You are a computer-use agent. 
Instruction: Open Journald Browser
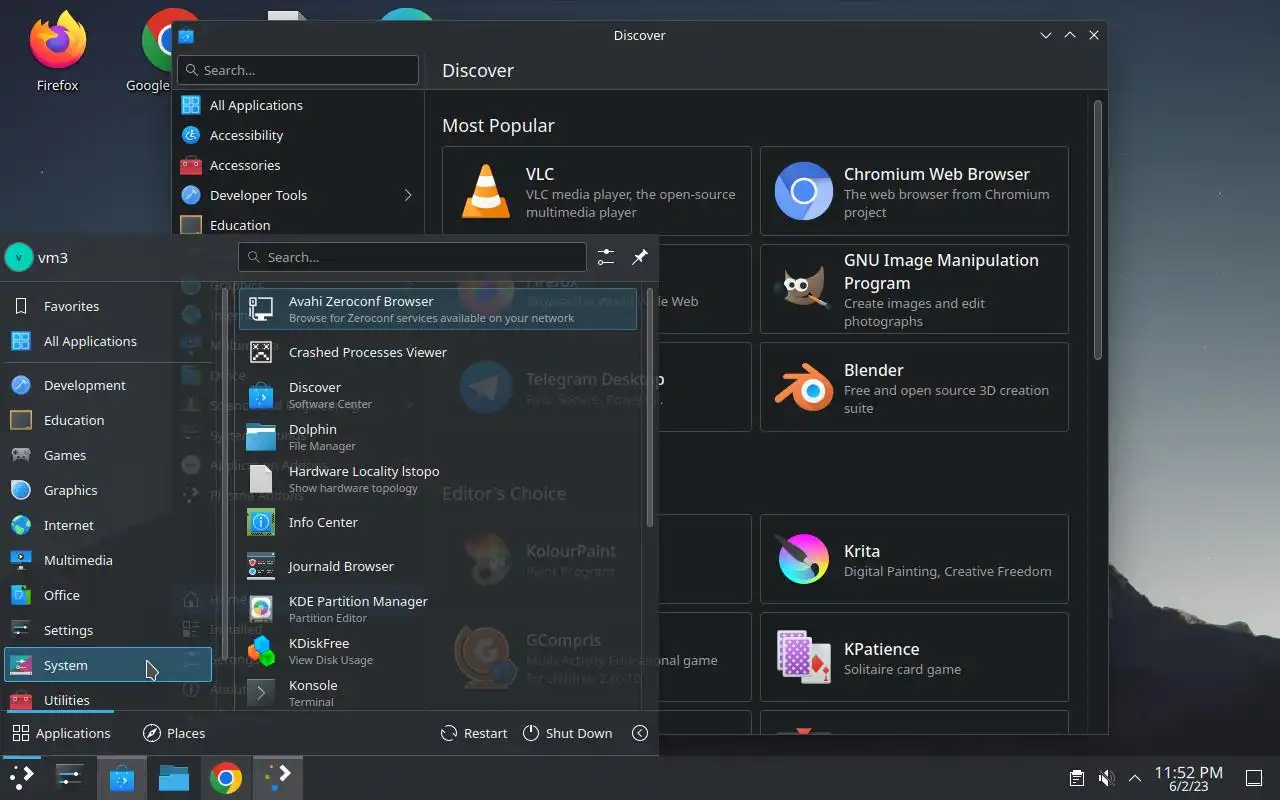pyautogui.click(x=438, y=566)
